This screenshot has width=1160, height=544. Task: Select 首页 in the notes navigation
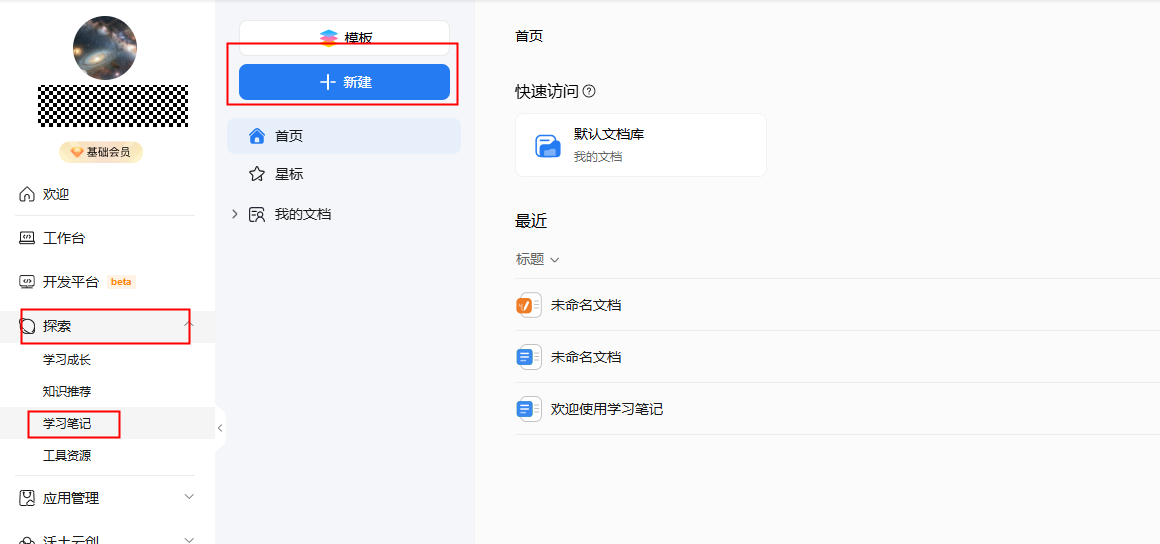(x=344, y=136)
